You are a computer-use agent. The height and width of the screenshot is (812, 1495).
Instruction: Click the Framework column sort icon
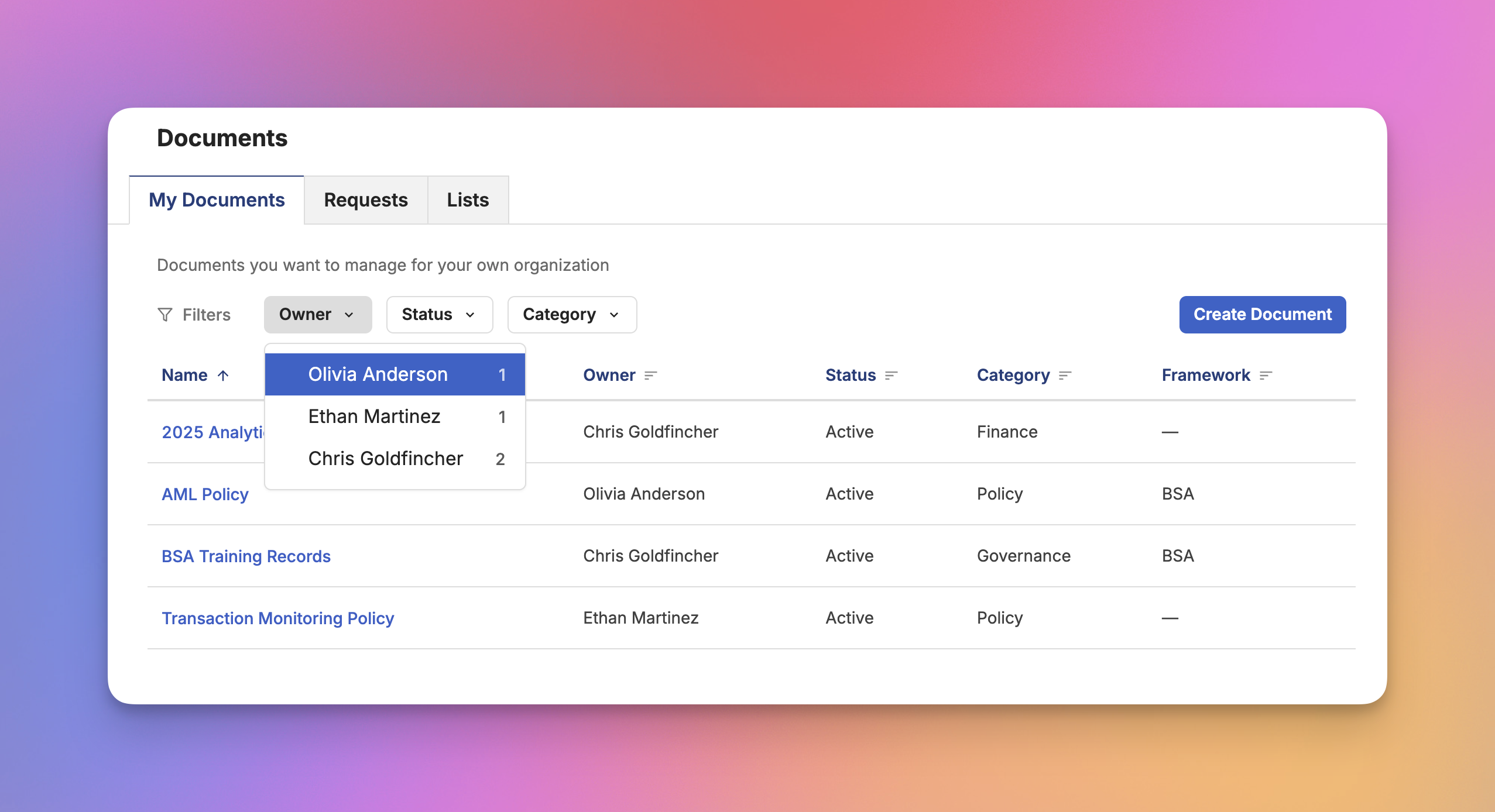(x=1266, y=376)
